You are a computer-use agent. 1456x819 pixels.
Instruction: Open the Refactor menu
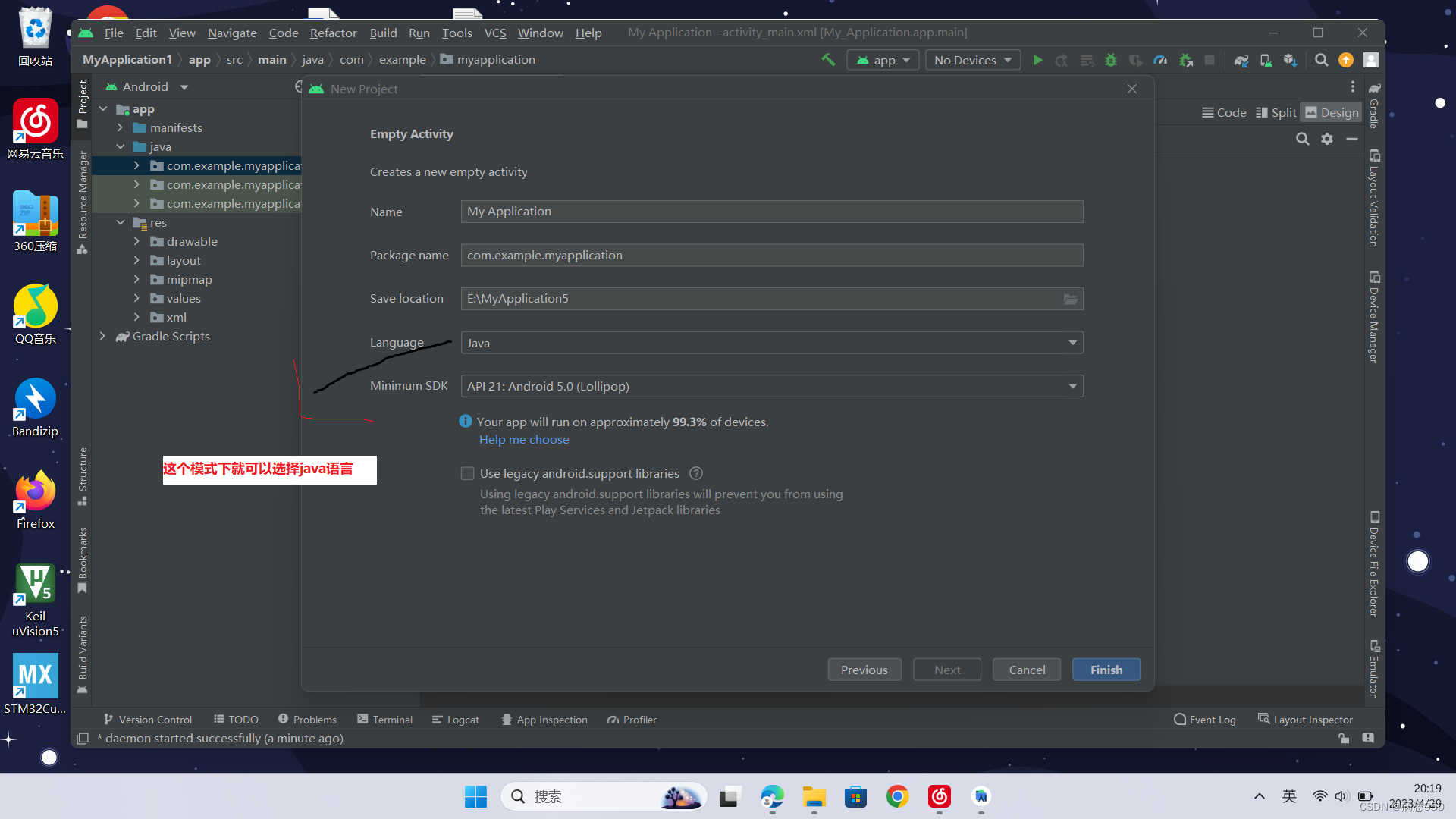click(333, 33)
